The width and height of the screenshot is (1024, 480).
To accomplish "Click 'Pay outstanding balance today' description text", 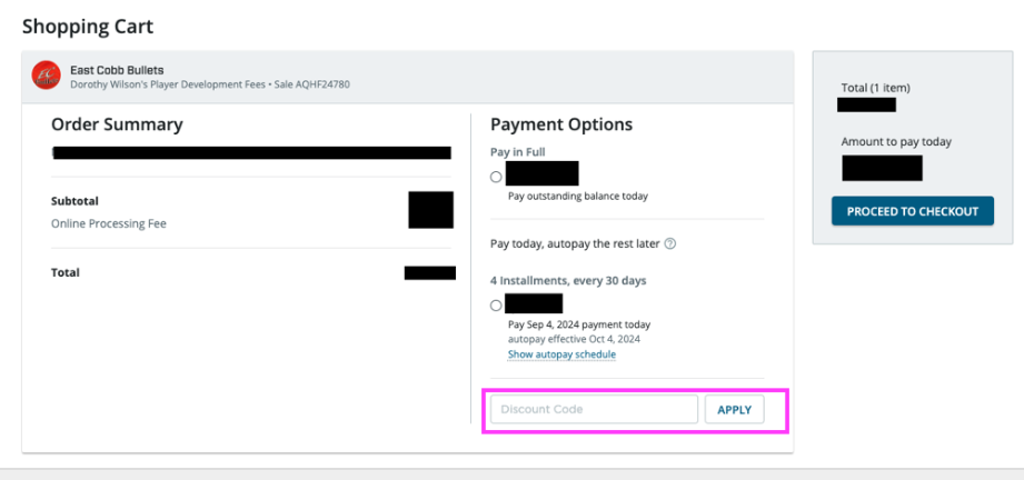I will (578, 196).
